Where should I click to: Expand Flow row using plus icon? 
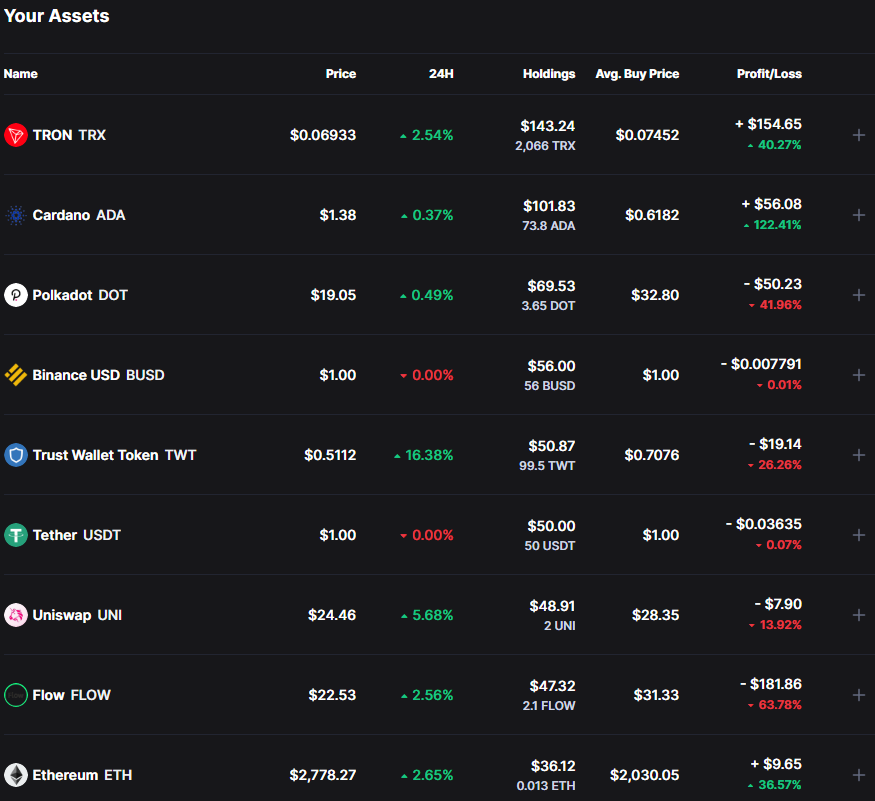click(x=858, y=695)
